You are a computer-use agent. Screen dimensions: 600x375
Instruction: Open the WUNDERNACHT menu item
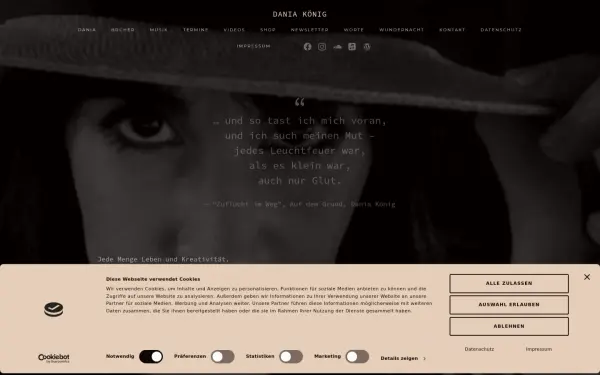401,30
